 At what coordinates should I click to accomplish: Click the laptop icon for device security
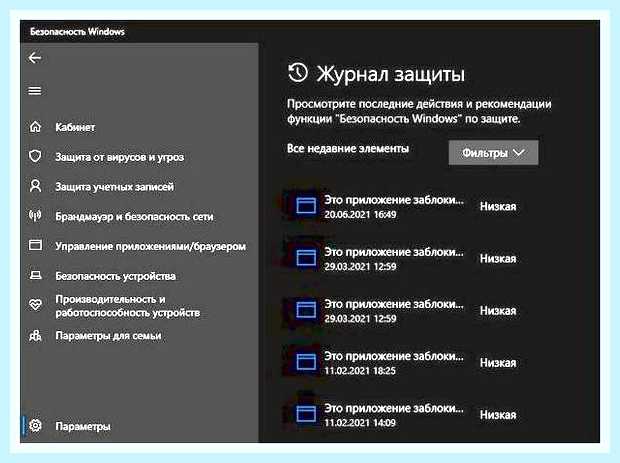coord(35,275)
